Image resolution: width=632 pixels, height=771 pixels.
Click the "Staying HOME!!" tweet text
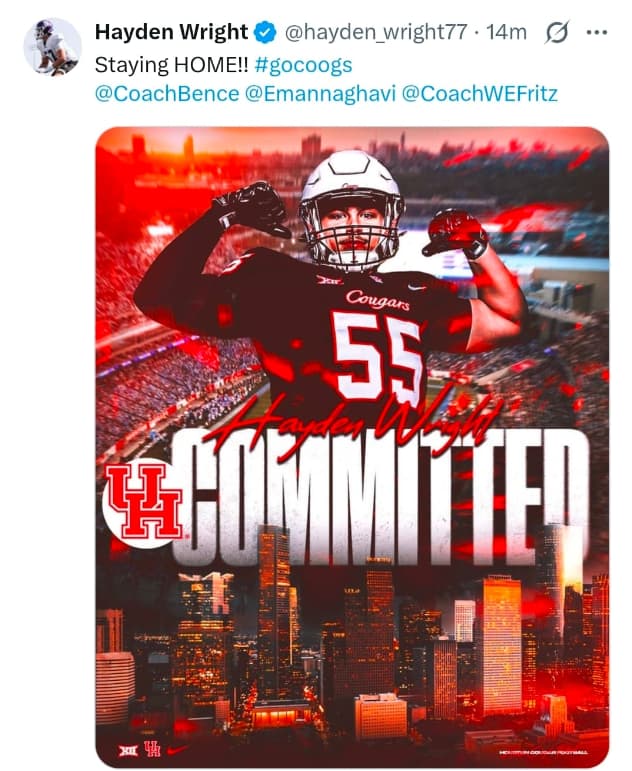[171, 65]
